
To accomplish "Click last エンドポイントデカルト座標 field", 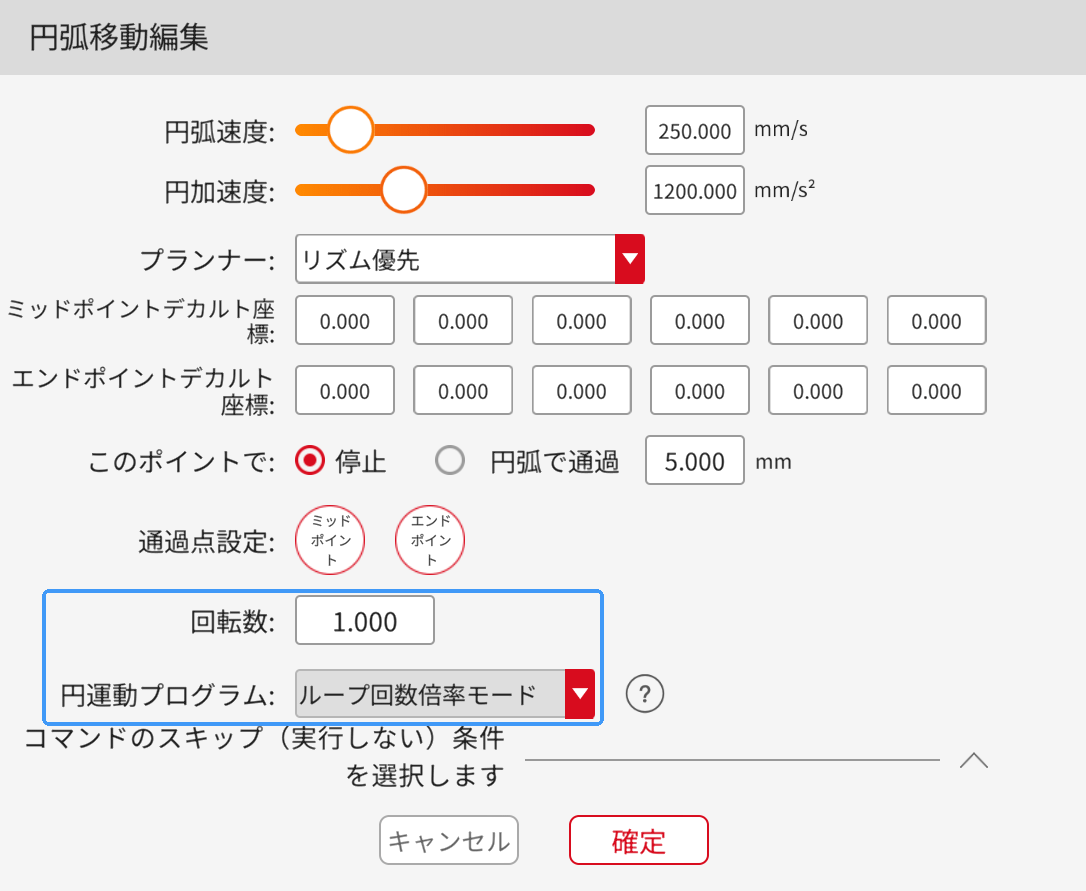I will 937,391.
